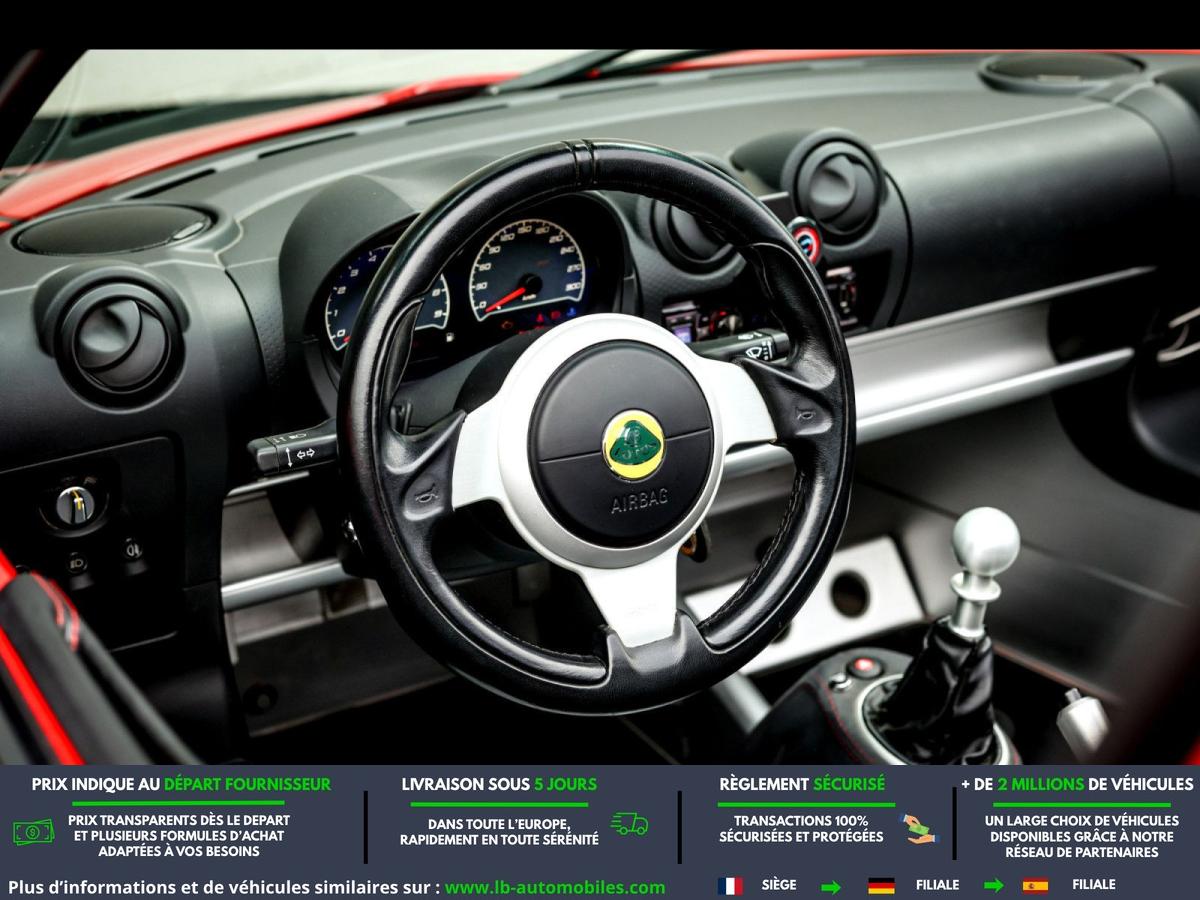Click the aluminium gear shift knob
The height and width of the screenshot is (900, 1200).
pyautogui.click(x=985, y=542)
